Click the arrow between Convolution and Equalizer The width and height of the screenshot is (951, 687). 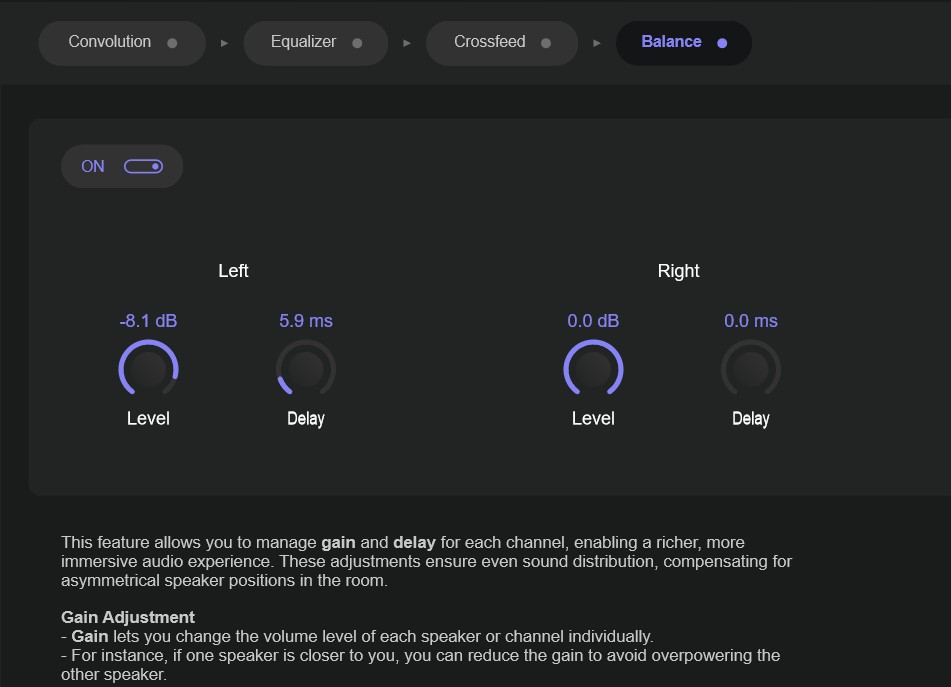(225, 43)
